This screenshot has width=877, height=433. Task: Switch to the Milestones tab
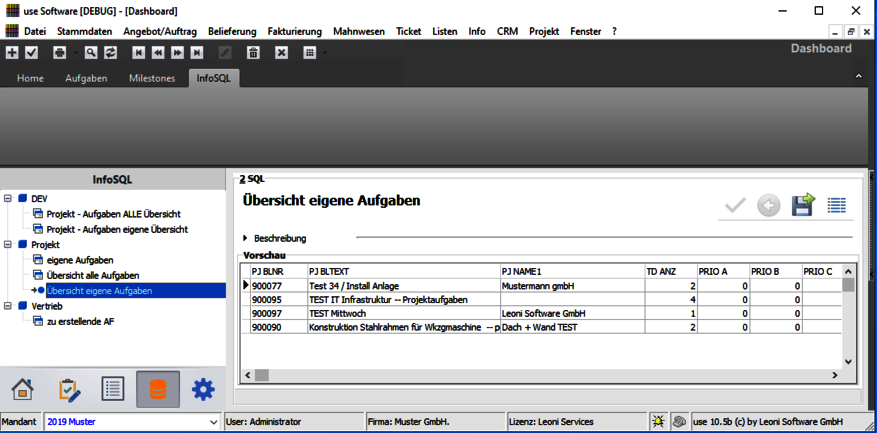click(151, 78)
